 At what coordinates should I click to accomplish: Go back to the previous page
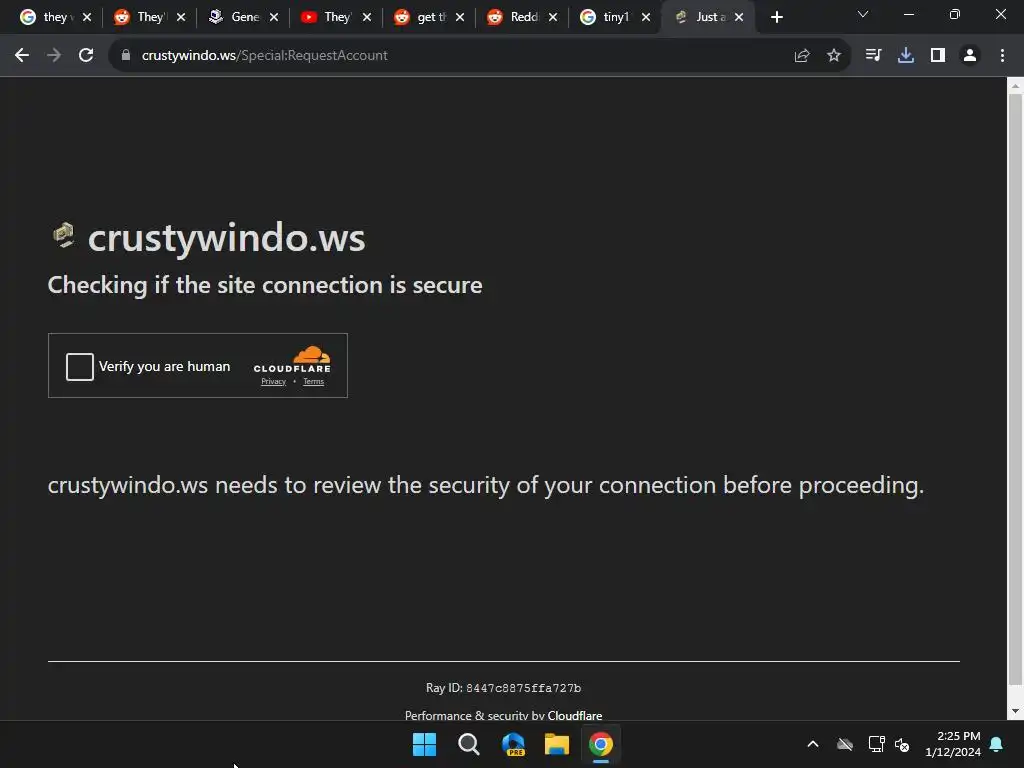[22, 56]
